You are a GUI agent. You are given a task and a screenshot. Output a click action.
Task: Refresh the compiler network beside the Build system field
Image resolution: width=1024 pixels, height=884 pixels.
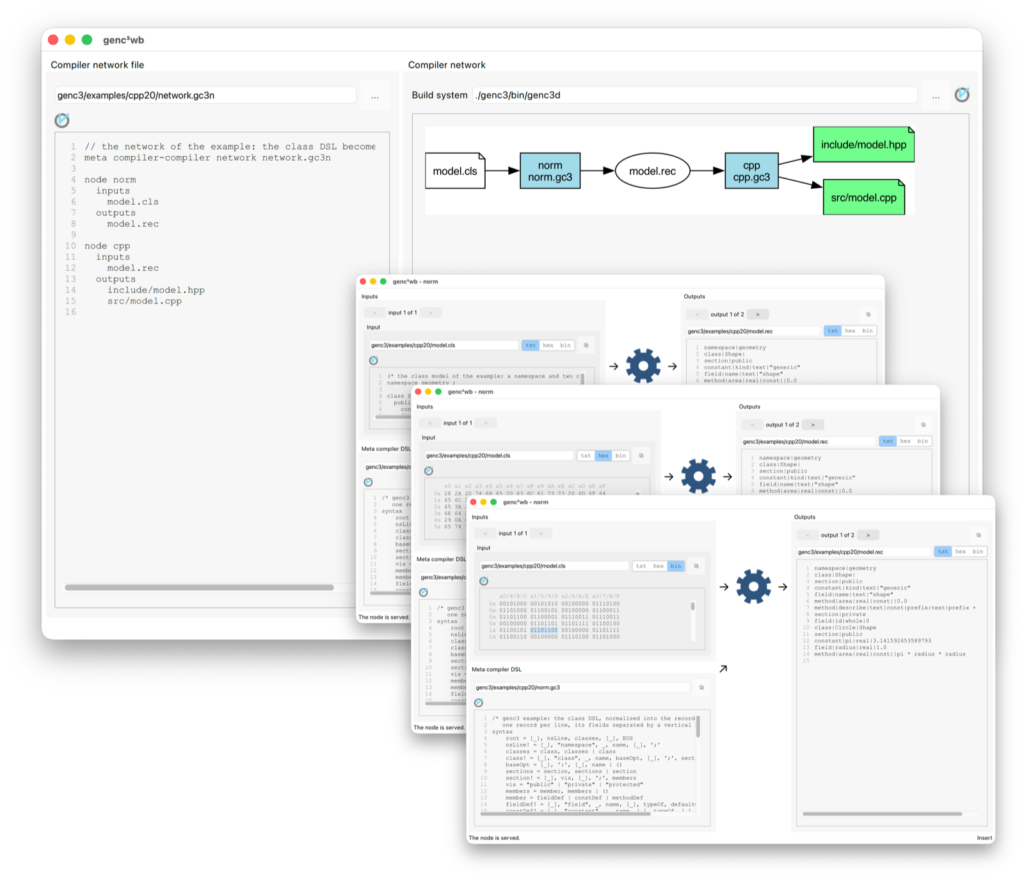pos(962,95)
